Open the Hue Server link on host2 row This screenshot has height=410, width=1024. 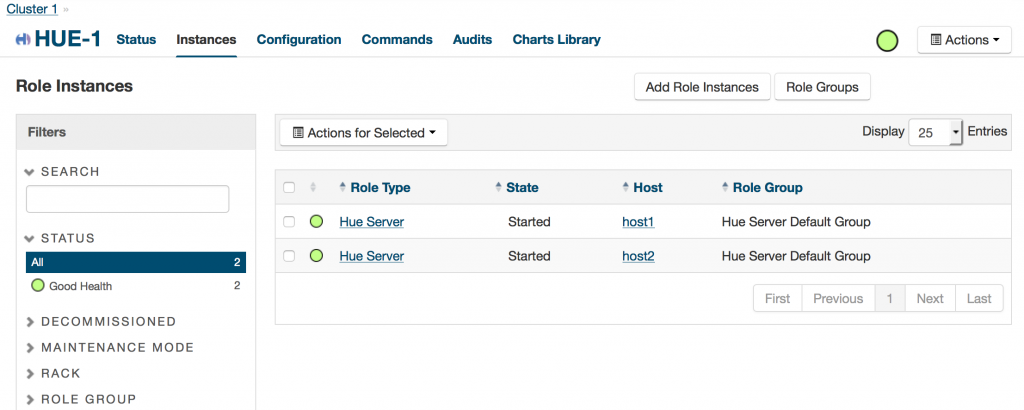point(372,256)
